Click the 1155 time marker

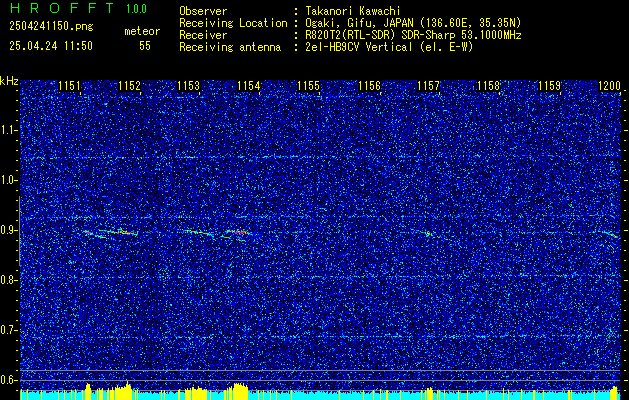click(x=308, y=86)
